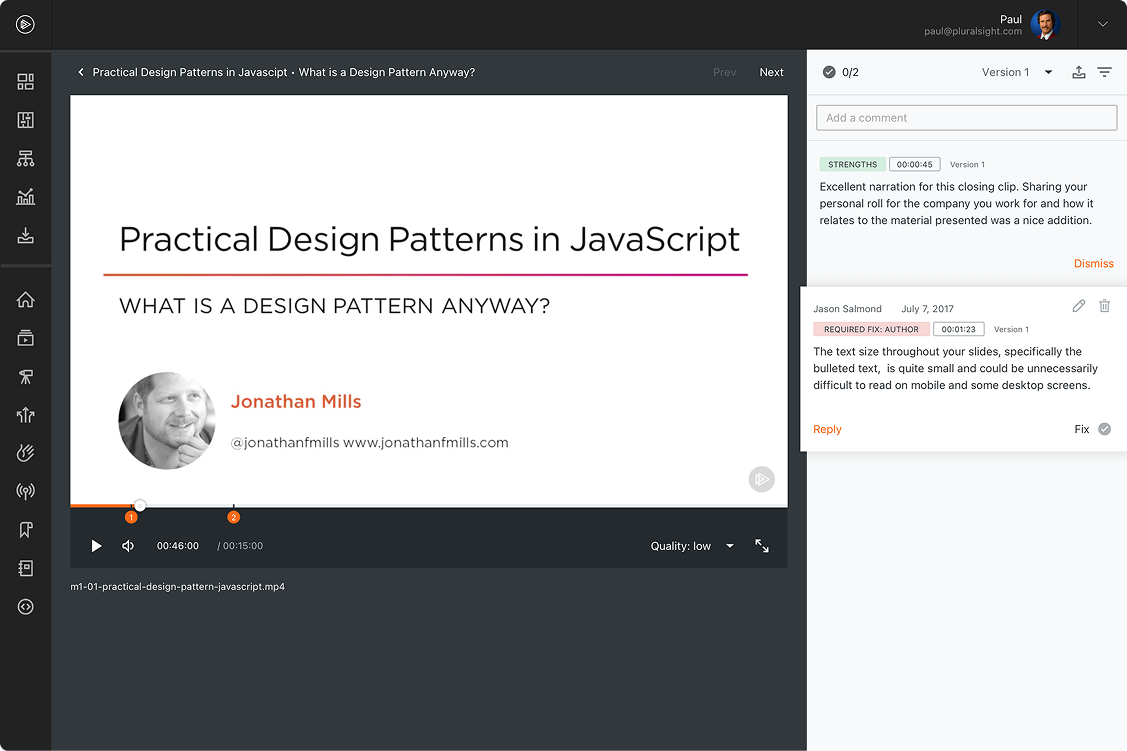The width and height of the screenshot is (1127, 751).
Task: Click the Pluralsight logo icon
Action: [x=25, y=24]
